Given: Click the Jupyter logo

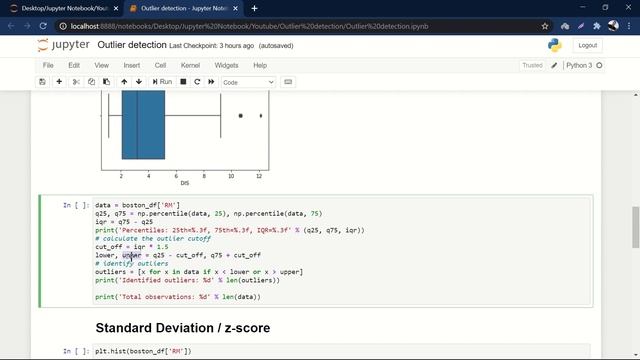Looking at the screenshot, I should (x=63, y=45).
